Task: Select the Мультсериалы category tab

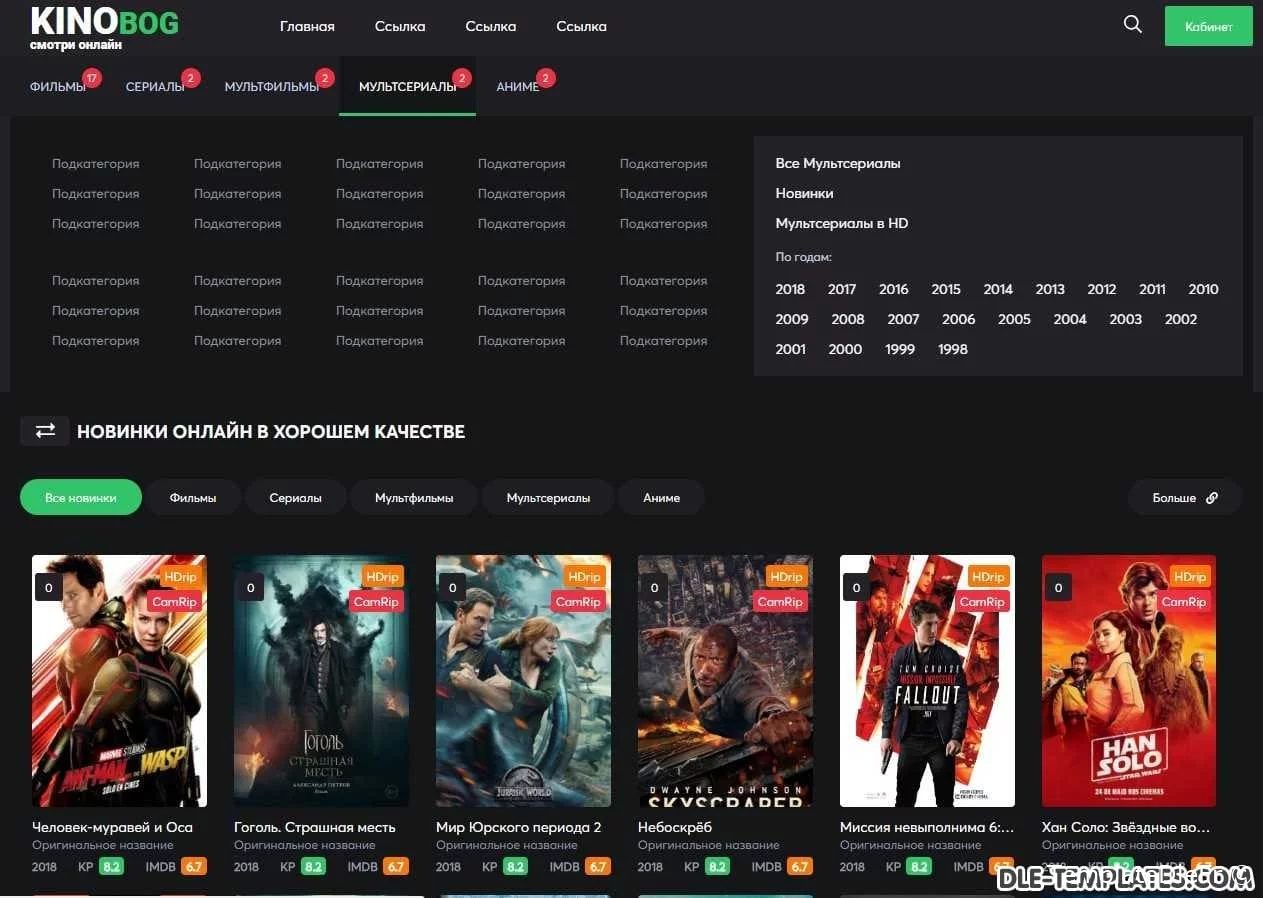Action: [x=407, y=87]
